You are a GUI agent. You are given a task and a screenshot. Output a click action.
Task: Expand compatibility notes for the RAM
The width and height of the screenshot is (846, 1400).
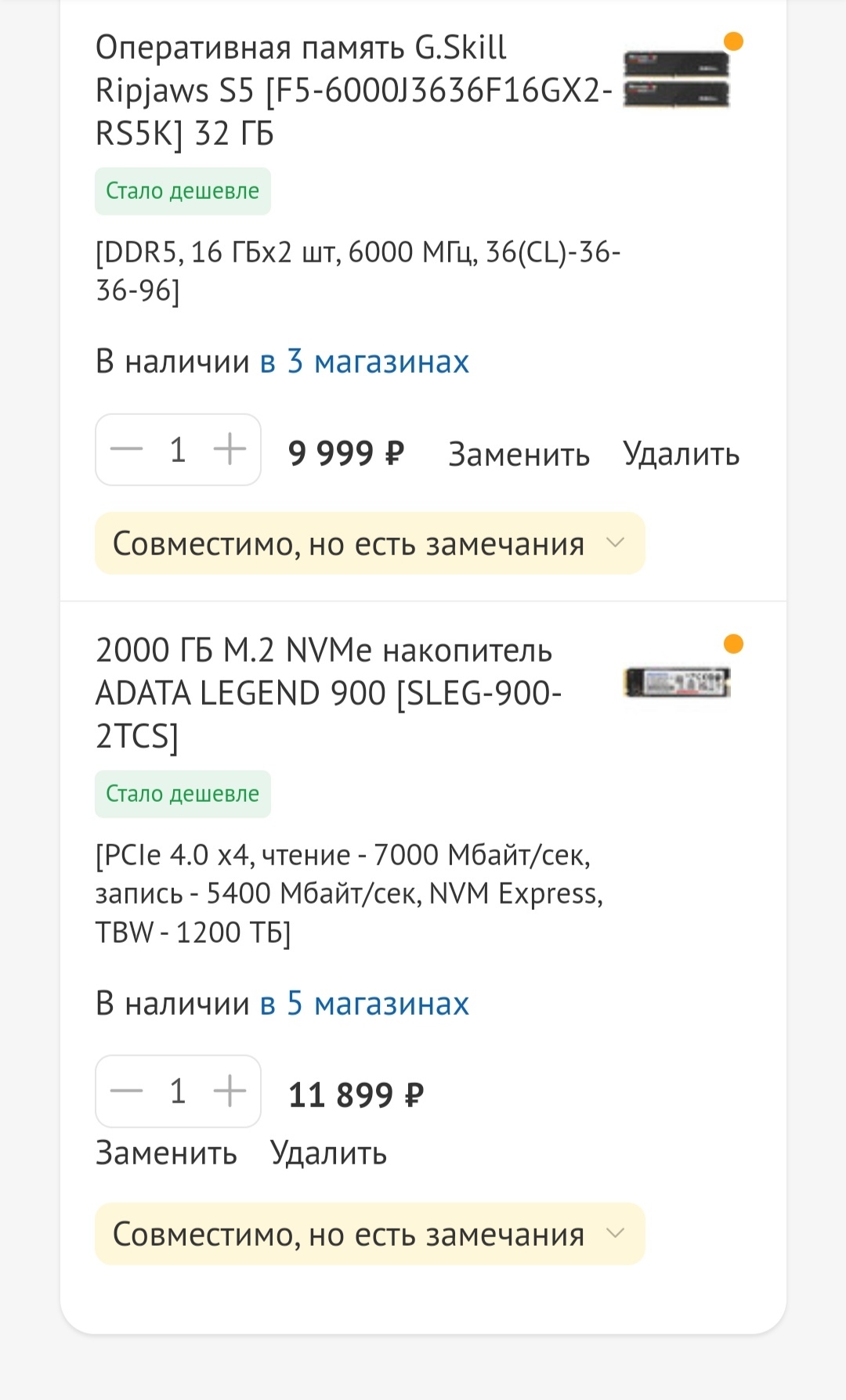click(349, 543)
